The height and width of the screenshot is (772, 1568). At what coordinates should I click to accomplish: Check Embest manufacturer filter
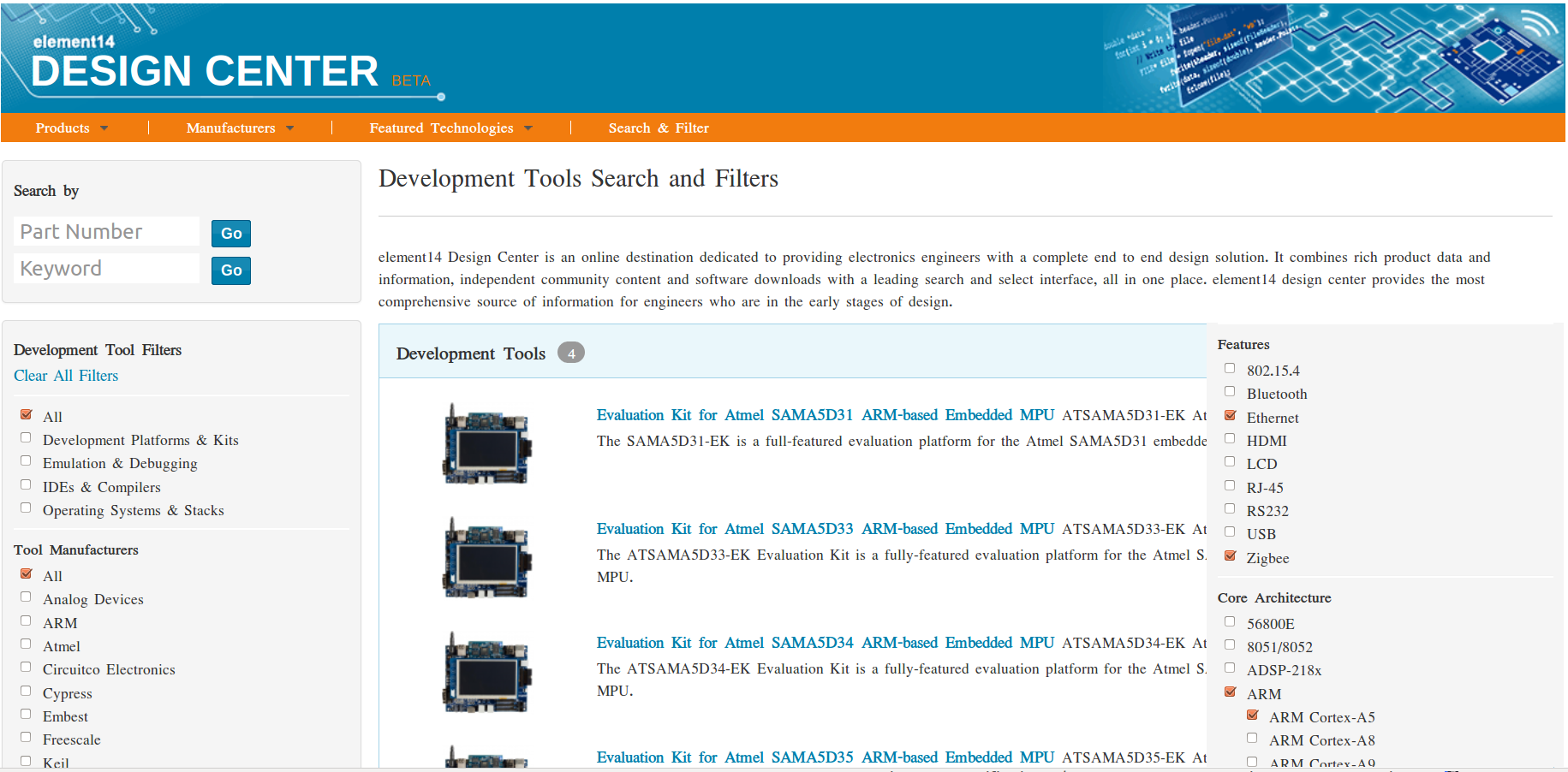27,715
